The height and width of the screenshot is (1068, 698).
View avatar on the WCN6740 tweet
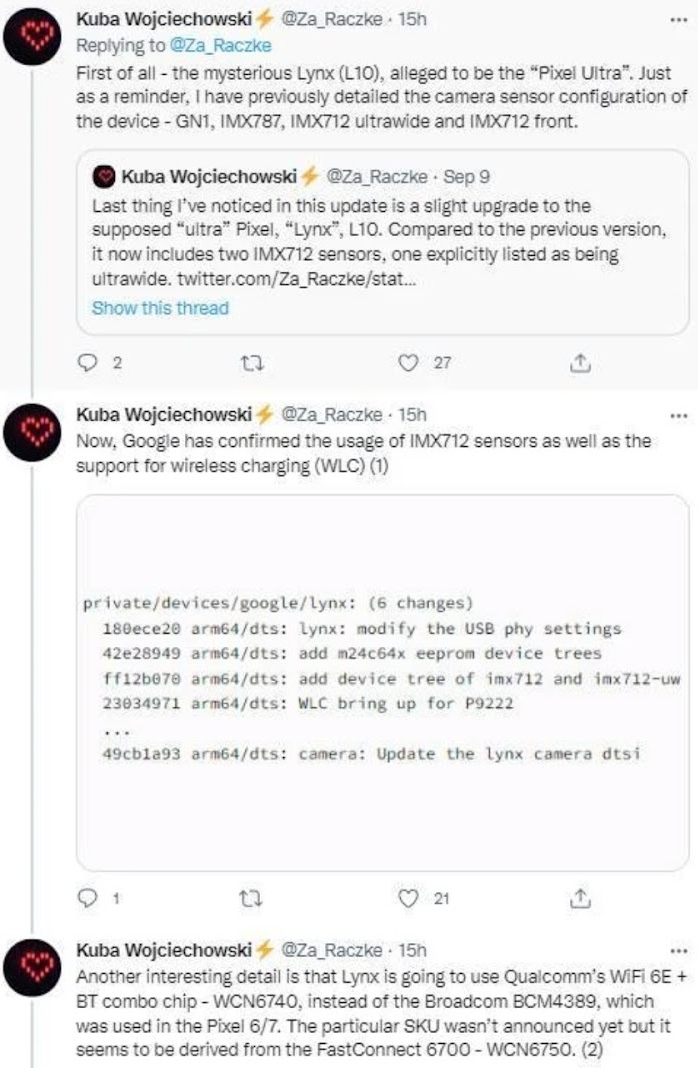point(32,968)
